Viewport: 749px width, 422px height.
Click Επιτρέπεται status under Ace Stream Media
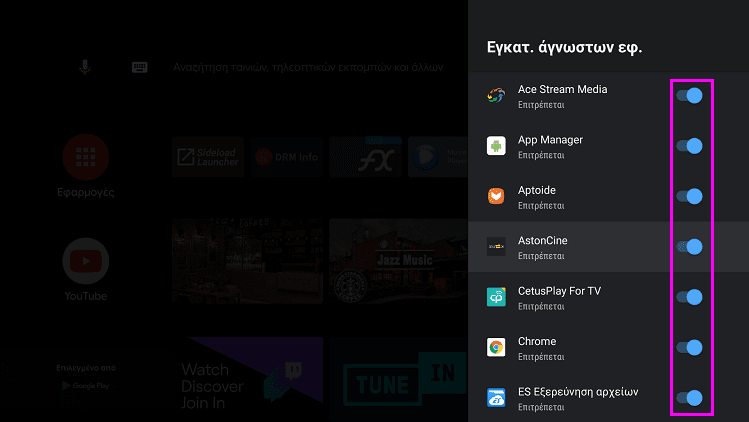(541, 105)
